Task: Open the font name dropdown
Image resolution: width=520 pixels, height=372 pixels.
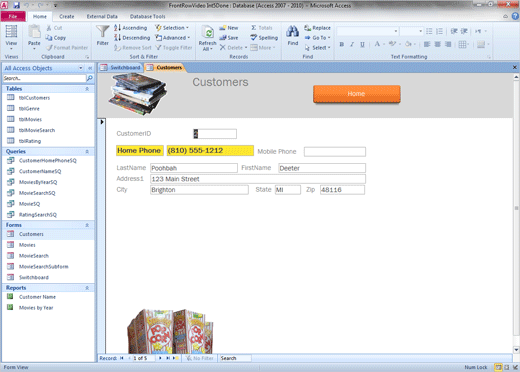Action: point(396,31)
